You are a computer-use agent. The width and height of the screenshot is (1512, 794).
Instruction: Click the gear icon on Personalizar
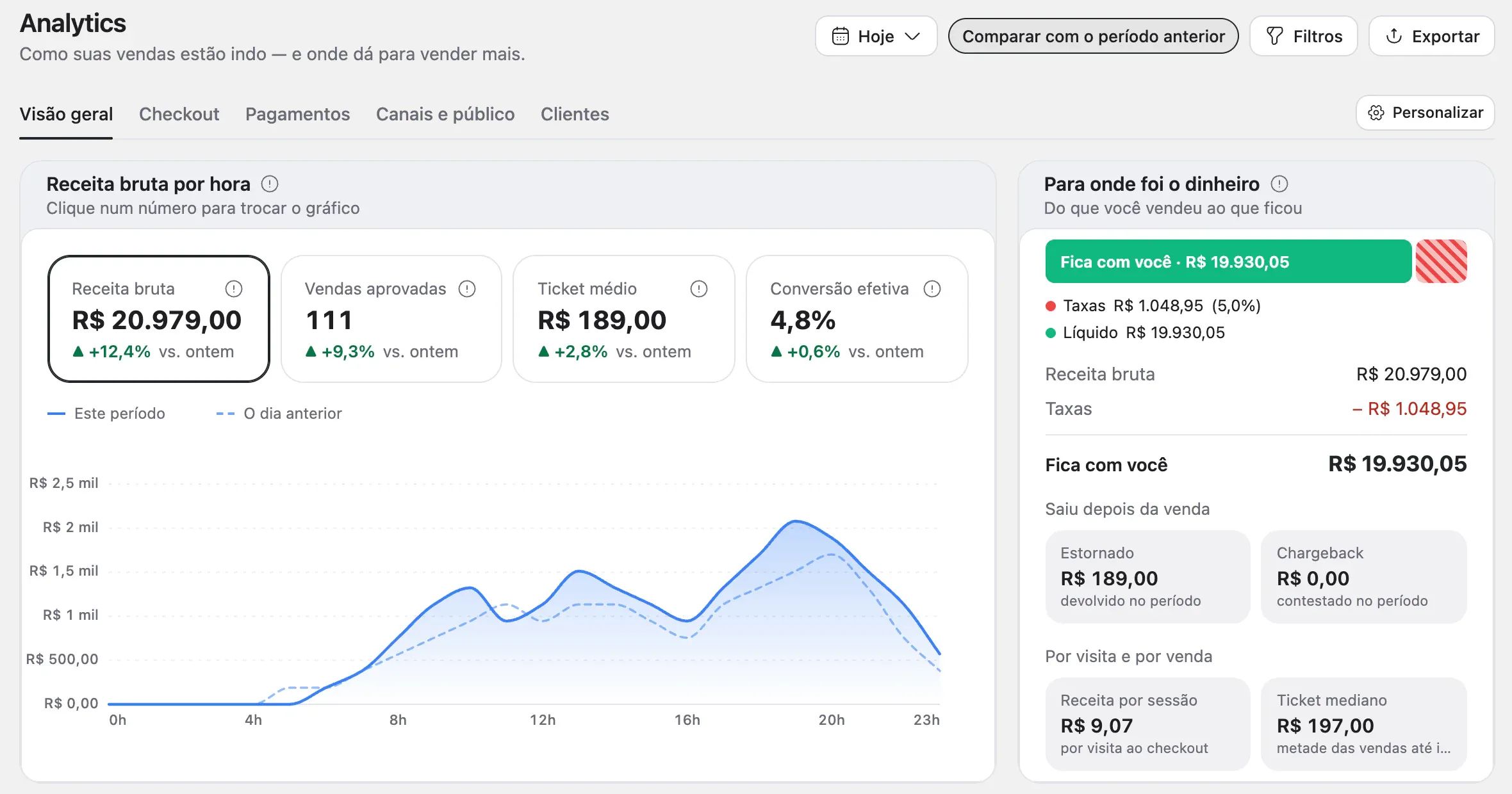click(1376, 113)
